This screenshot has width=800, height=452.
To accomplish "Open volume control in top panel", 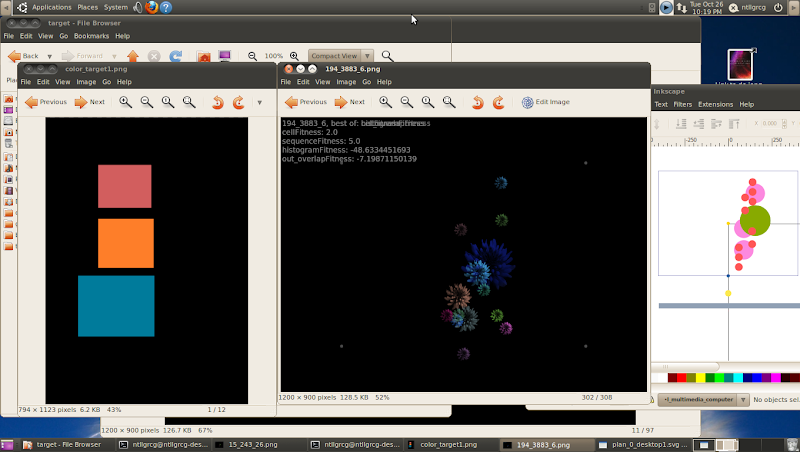I will [x=138, y=7].
